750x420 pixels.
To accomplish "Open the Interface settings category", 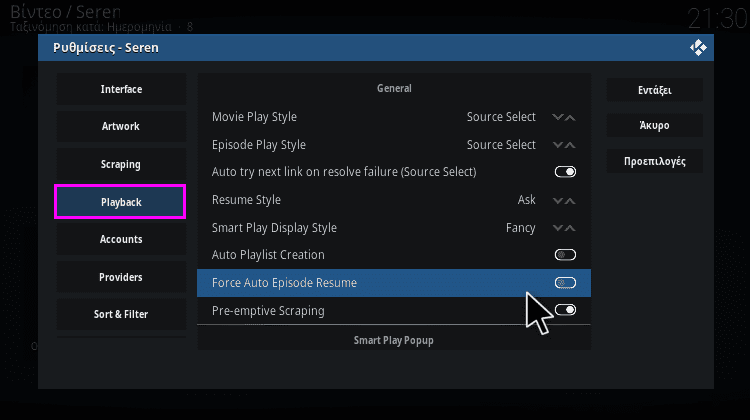I will (121, 89).
